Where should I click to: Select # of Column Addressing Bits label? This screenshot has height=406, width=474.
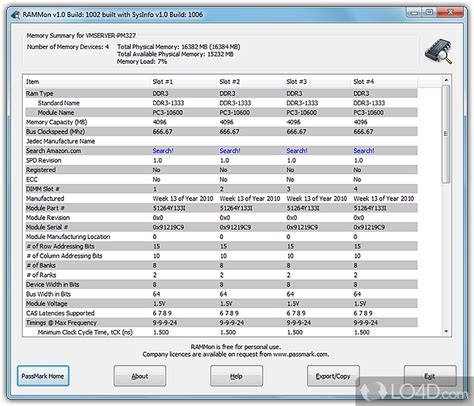pyautogui.click(x=64, y=256)
